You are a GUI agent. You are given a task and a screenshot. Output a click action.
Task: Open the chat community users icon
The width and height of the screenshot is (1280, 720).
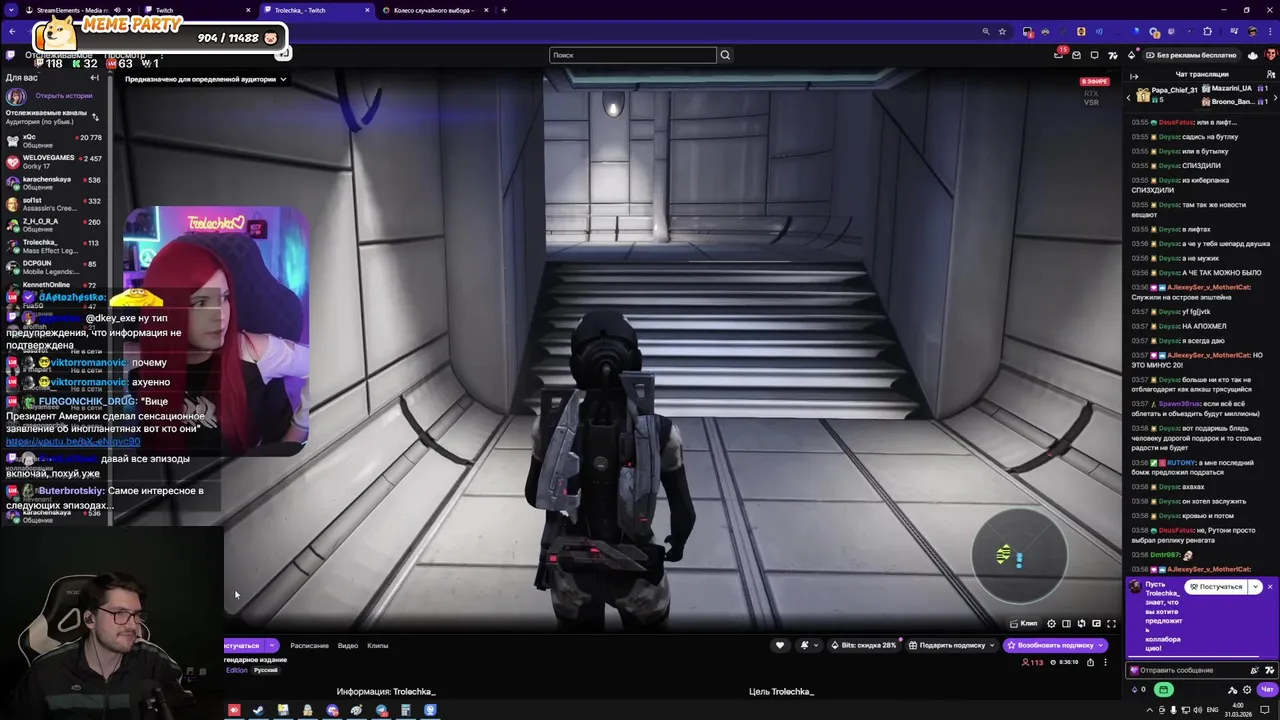(1270, 75)
